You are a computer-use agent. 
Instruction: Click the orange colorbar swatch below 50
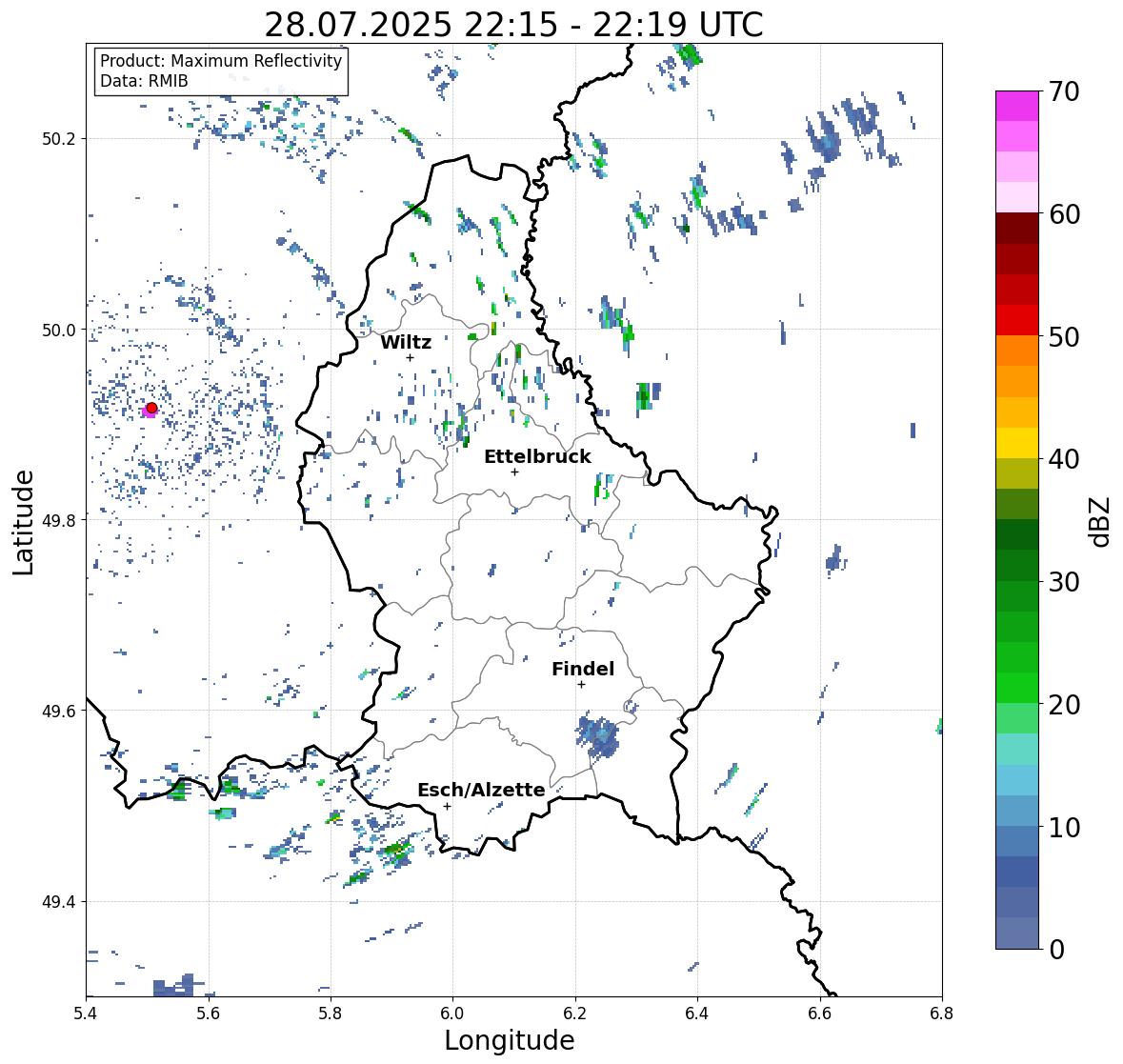tap(1017, 351)
